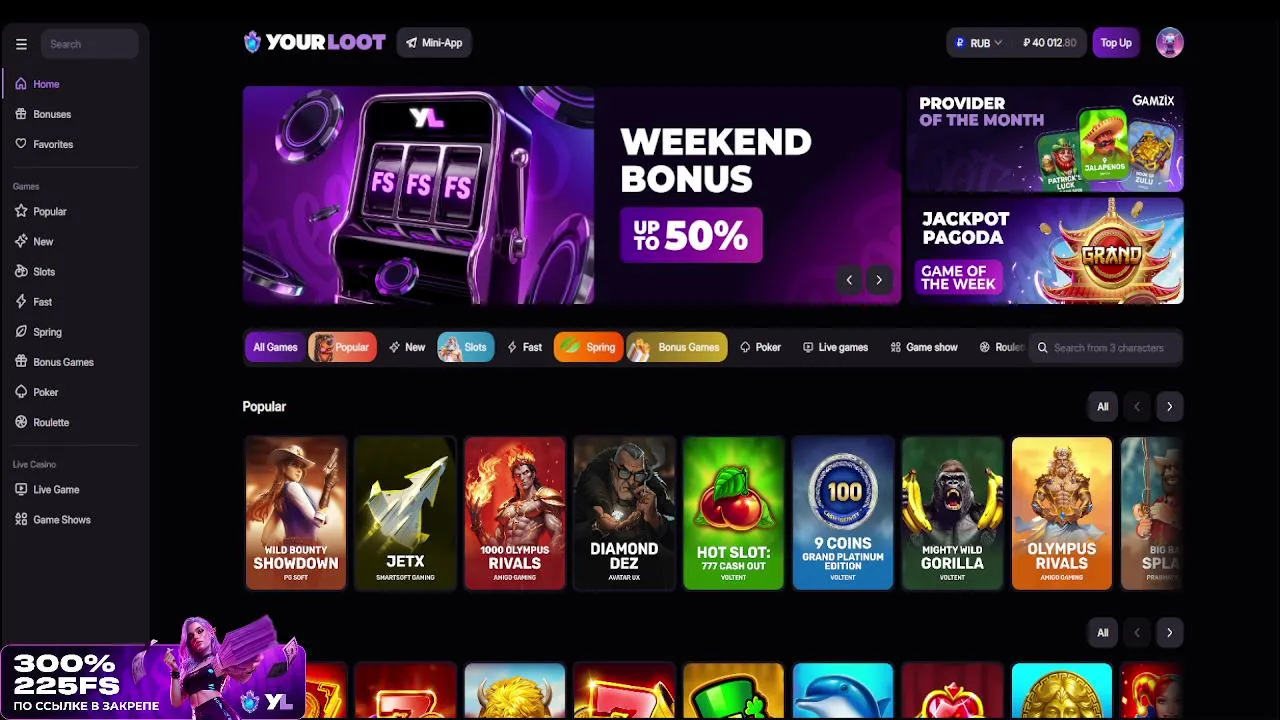Screen dimensions: 1280x720
Task: Open Roulette in the sidebar
Action: coord(51,422)
